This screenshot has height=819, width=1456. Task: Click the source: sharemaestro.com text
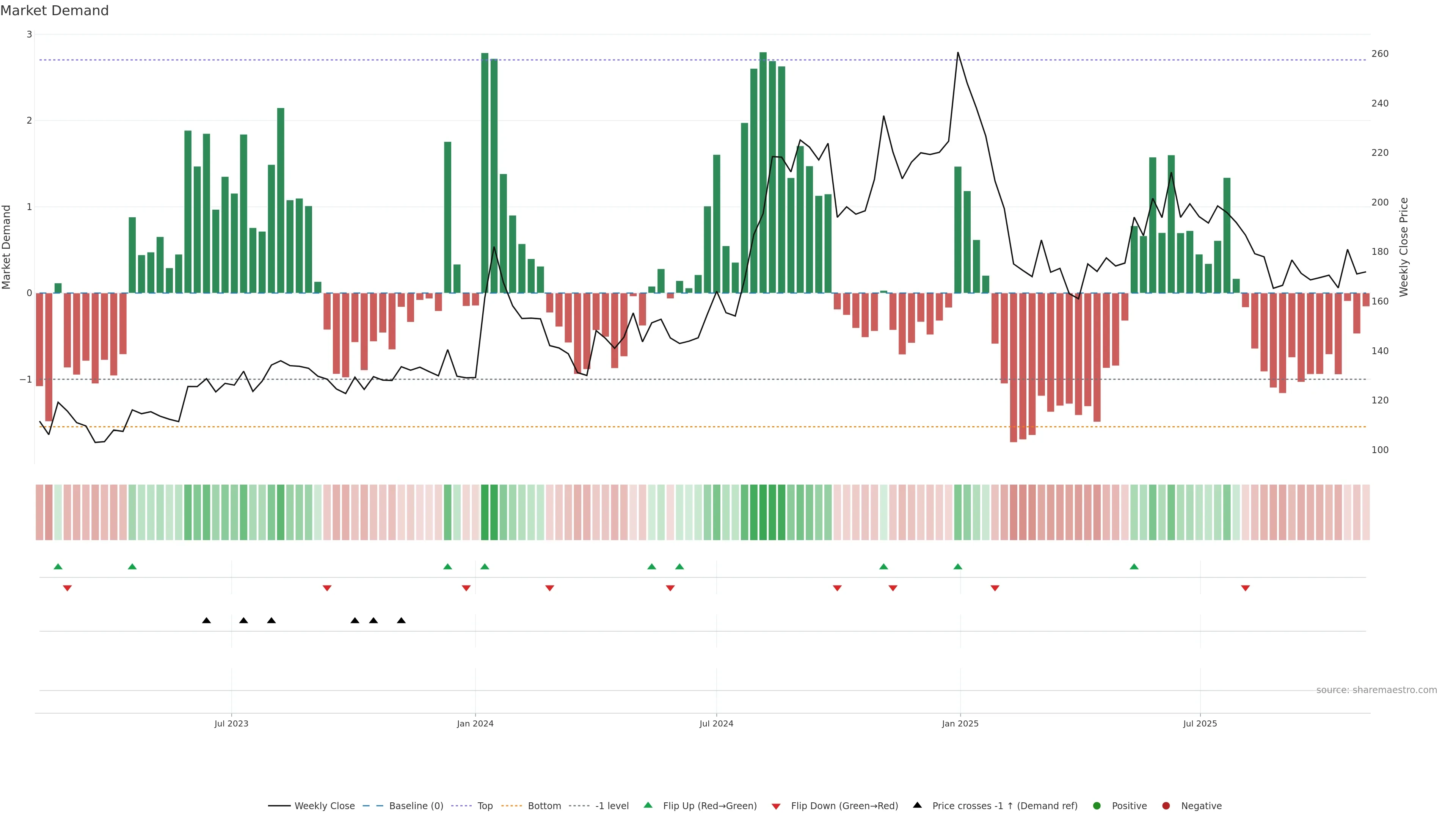(x=1376, y=690)
